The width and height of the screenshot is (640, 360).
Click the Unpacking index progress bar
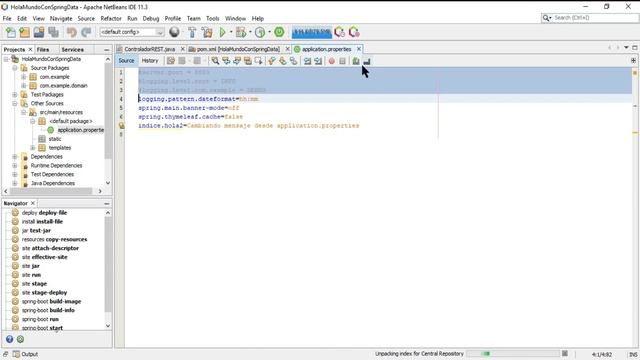click(513, 353)
